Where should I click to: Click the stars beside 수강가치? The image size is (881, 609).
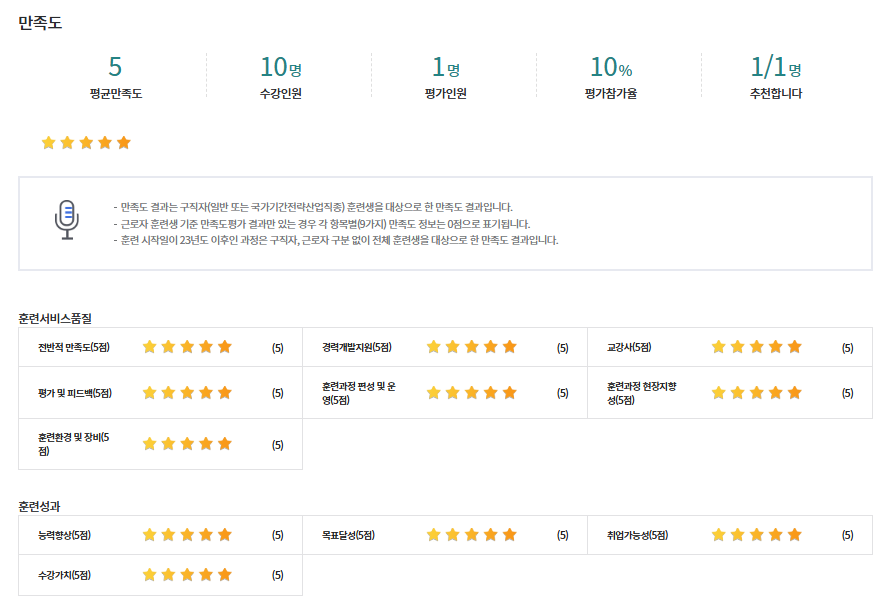(x=187, y=575)
